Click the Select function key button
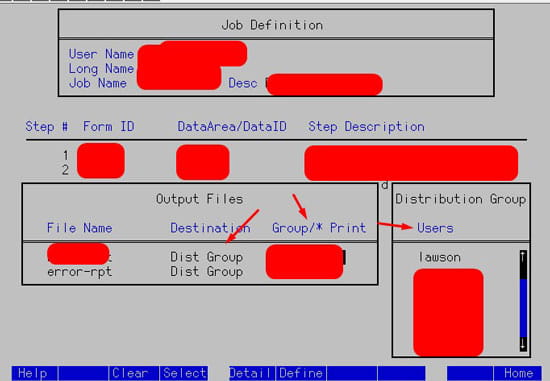The image size is (550, 381). 184,373
